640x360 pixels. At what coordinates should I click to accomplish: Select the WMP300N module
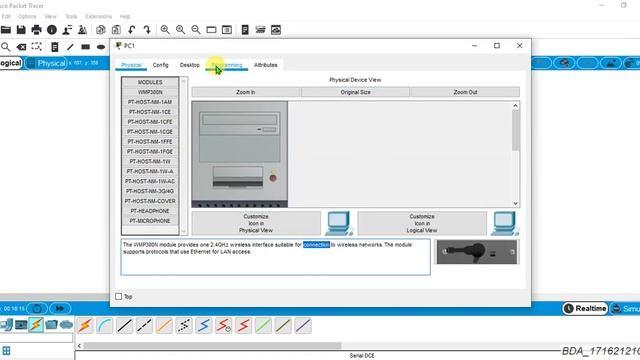150,92
